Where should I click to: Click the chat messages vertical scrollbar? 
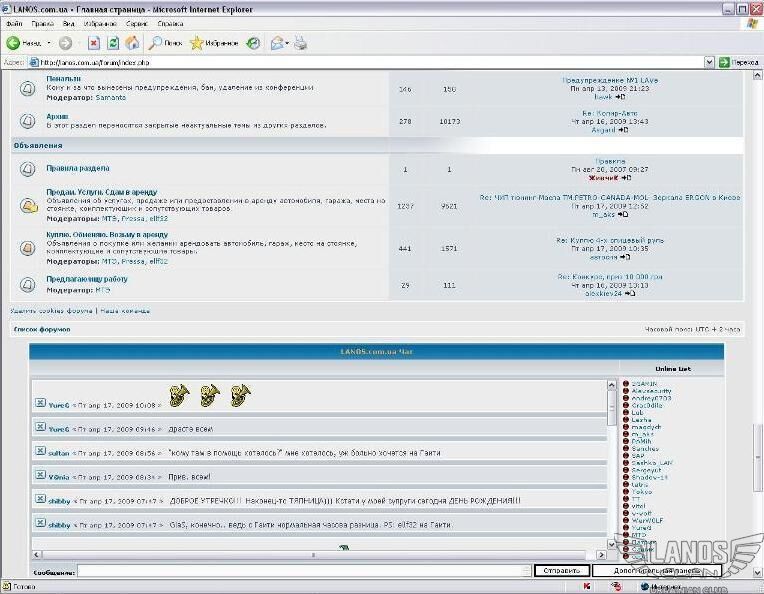(612, 465)
